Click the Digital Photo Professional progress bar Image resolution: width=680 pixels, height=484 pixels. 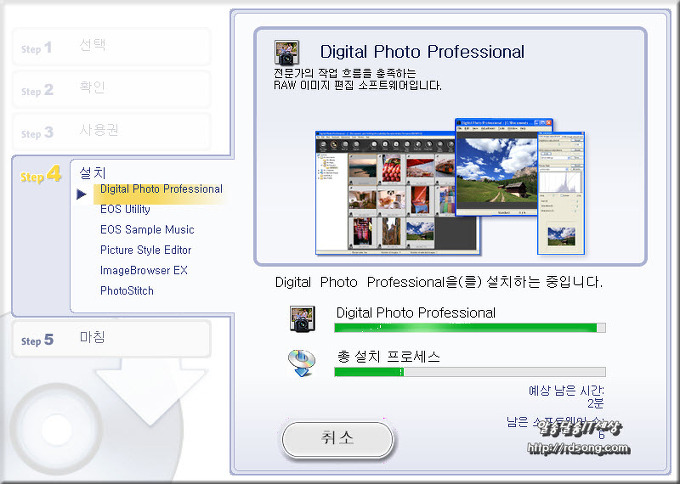(x=469, y=327)
